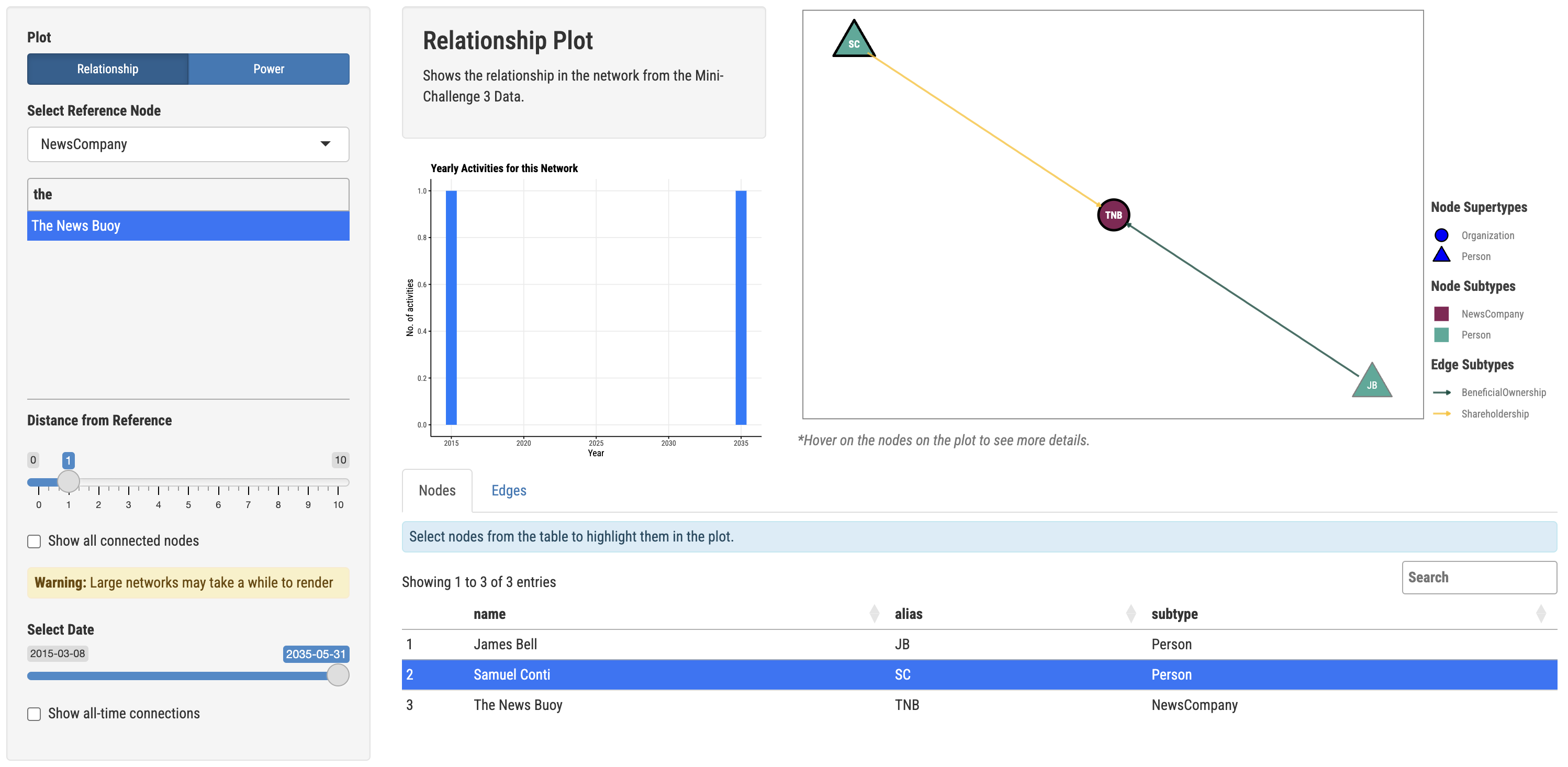
Task: Open the NewsCompany reference node dropdown
Action: click(188, 144)
